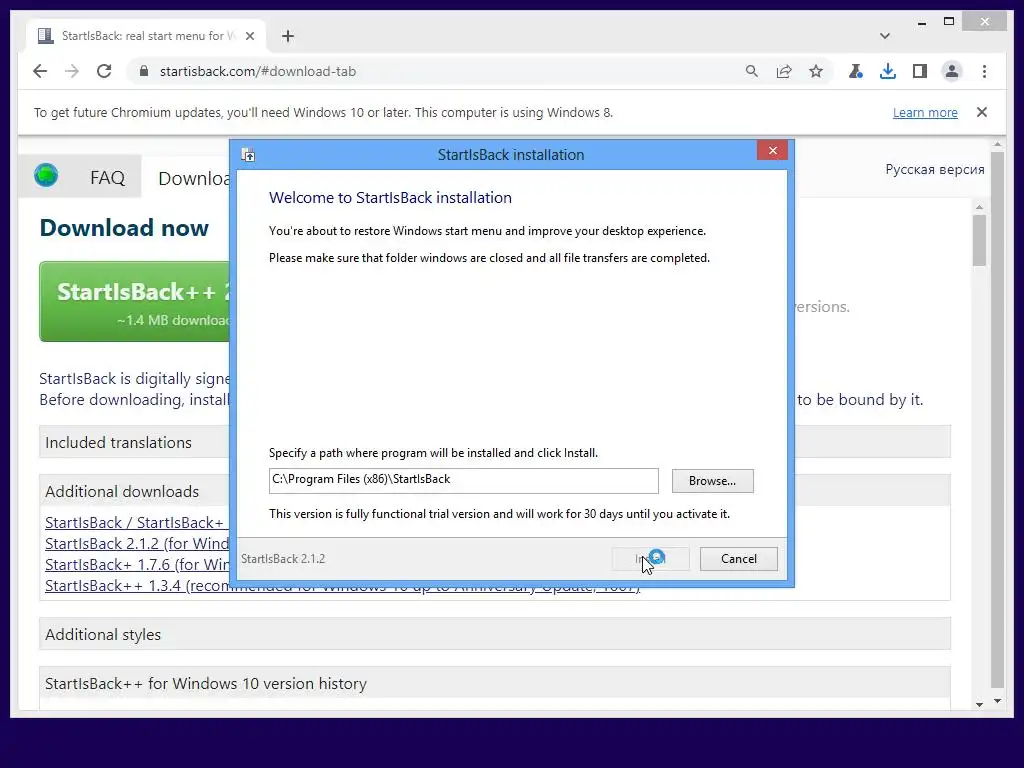Screen dimensions: 1024x768
Task: Click the green StartIsBack++ download button
Action: 135,302
